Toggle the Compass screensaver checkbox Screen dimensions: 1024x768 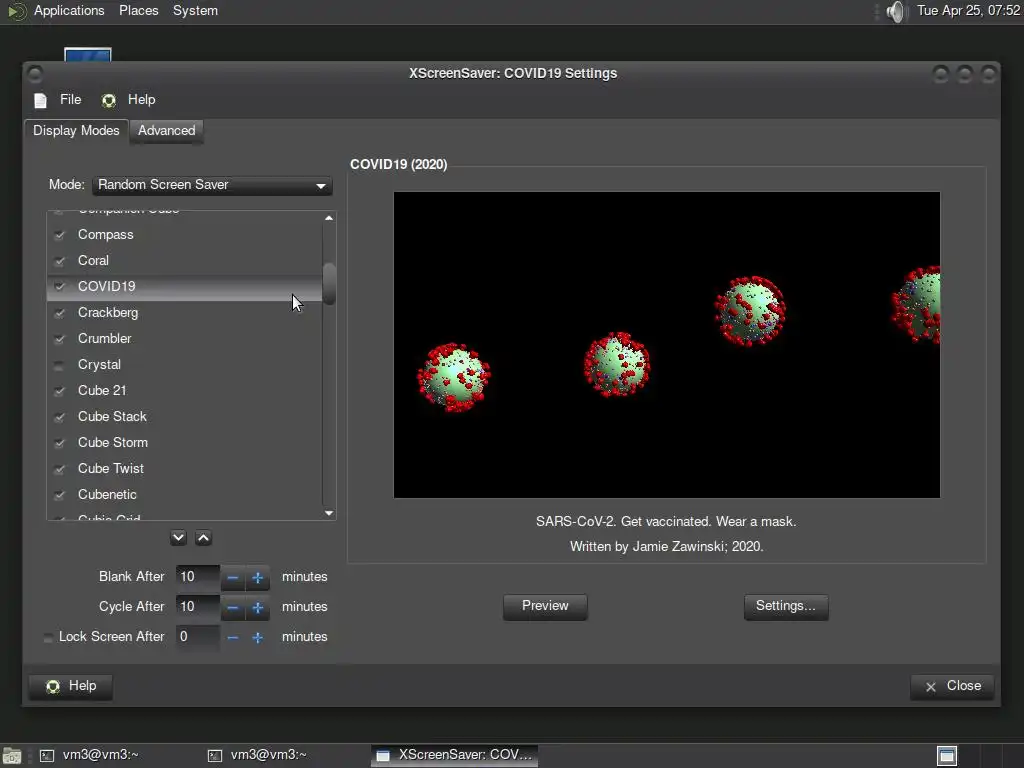point(59,235)
